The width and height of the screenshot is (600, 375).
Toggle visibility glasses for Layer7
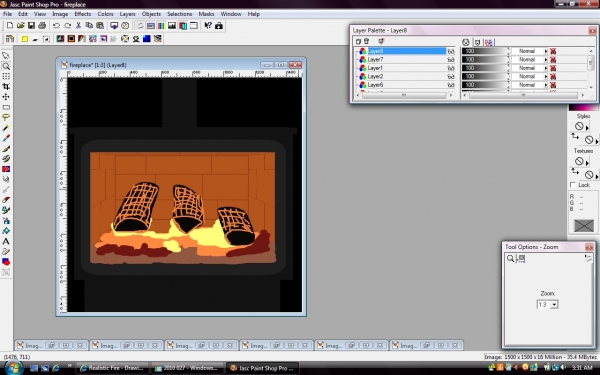point(451,60)
